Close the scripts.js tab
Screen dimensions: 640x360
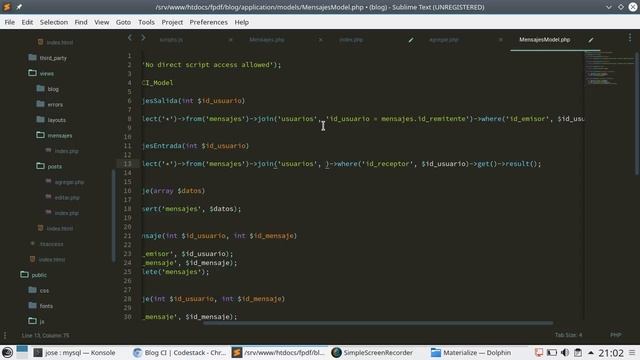click(231, 40)
